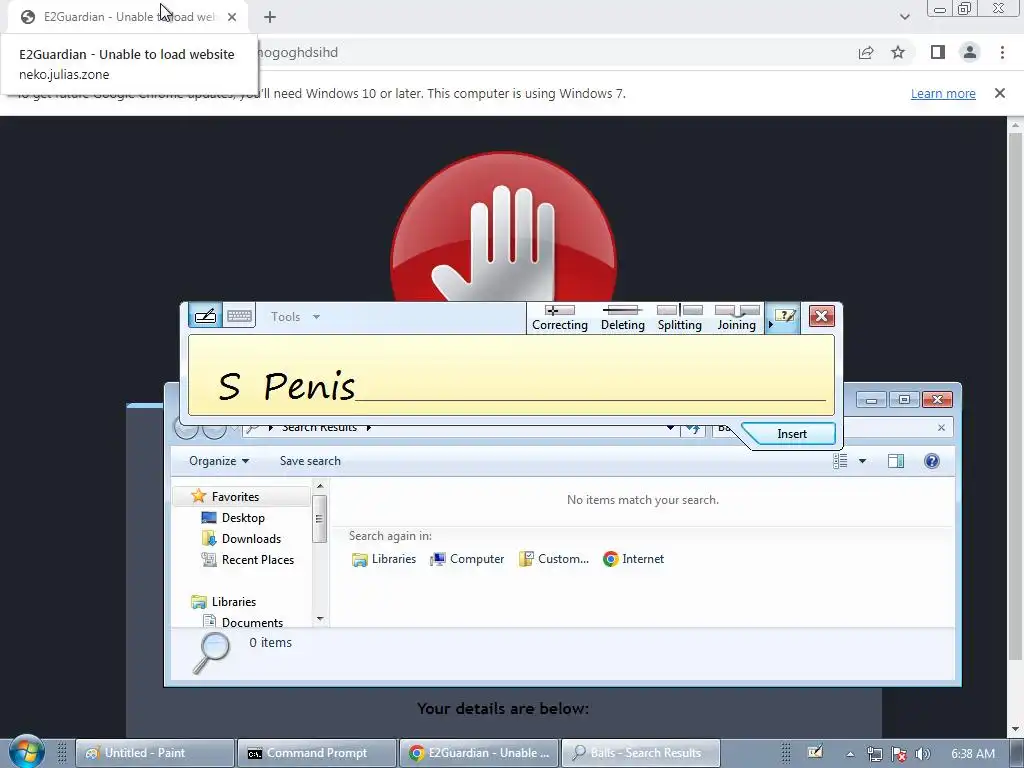
Task: Open Downloads in Favorites
Action: (251, 539)
